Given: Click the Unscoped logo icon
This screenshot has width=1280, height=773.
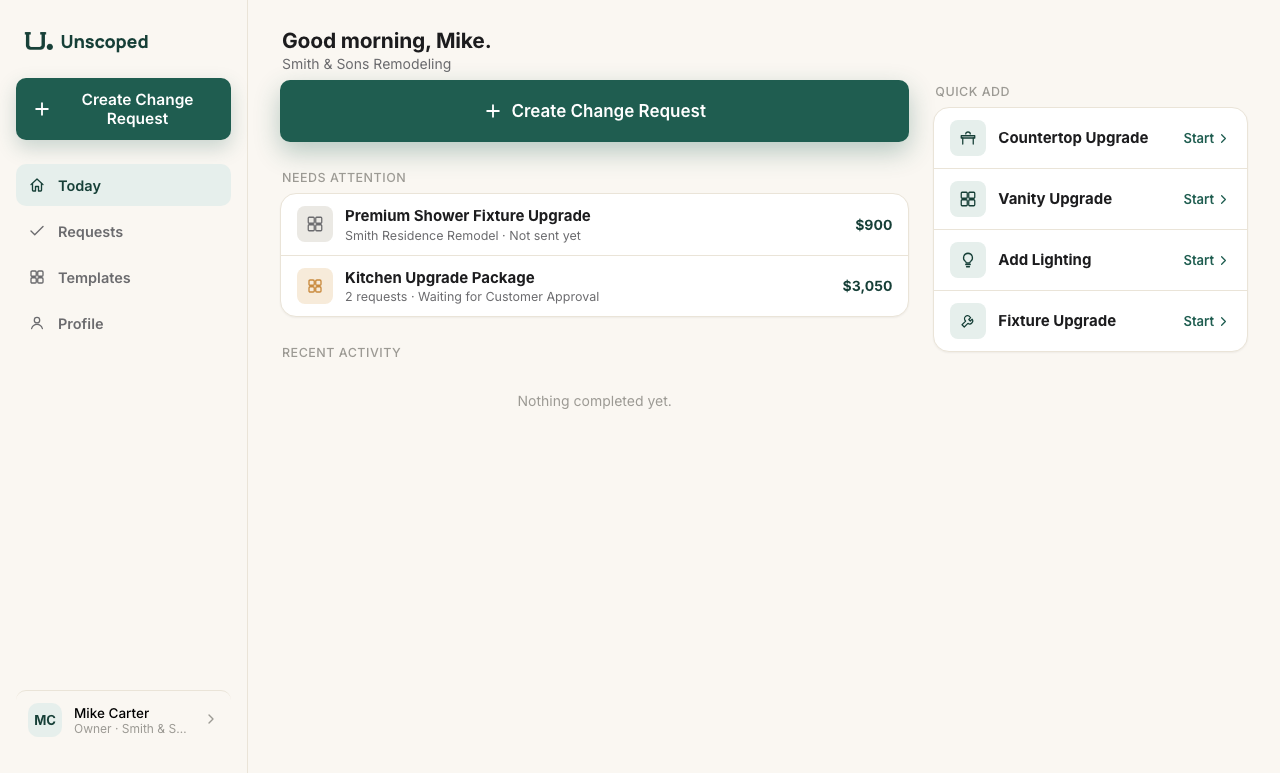Looking at the screenshot, I should click(38, 41).
